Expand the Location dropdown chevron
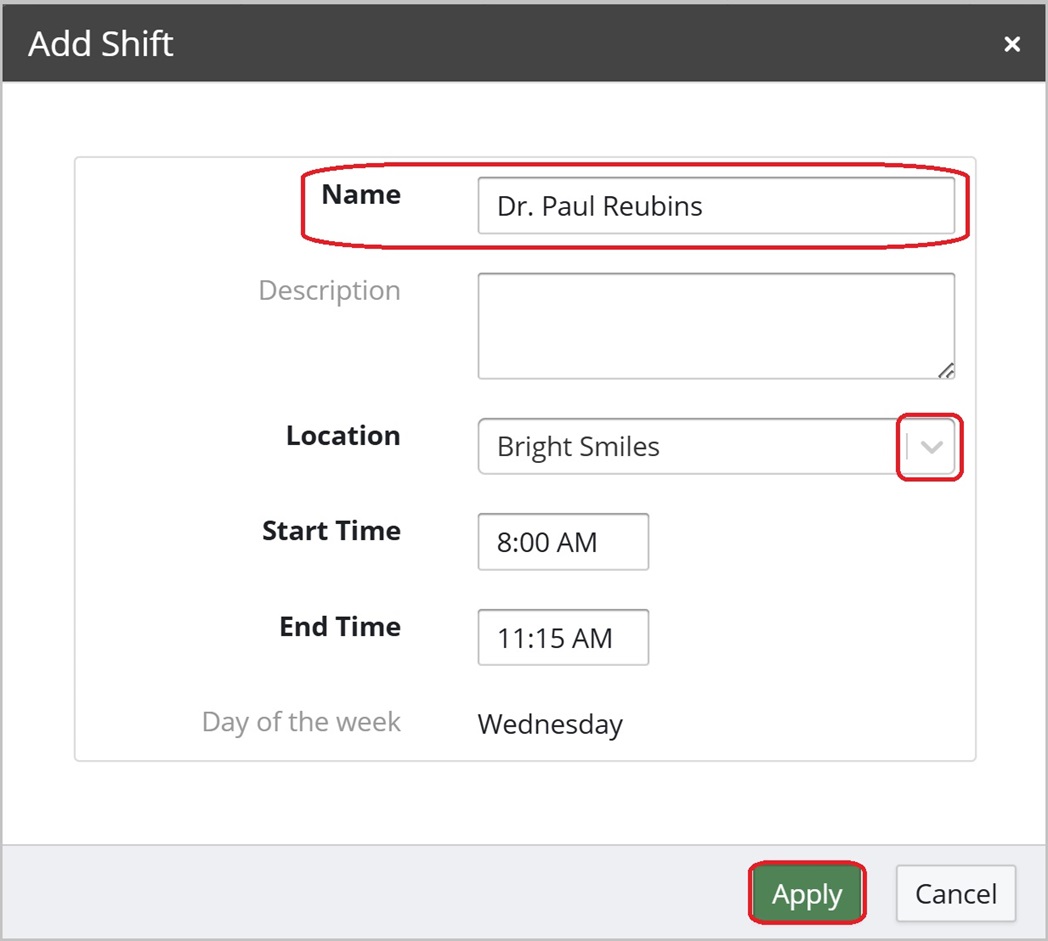 tap(931, 447)
